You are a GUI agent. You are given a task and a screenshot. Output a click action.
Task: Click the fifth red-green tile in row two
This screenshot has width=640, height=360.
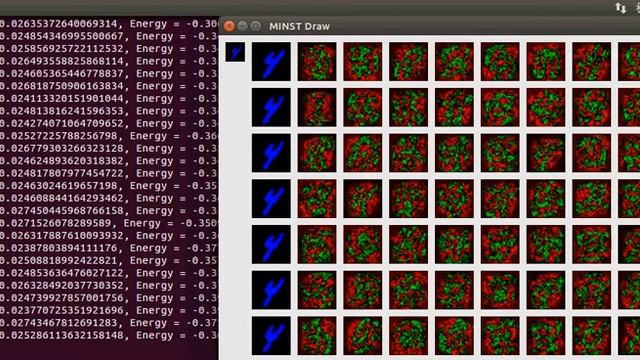[x=500, y=107]
